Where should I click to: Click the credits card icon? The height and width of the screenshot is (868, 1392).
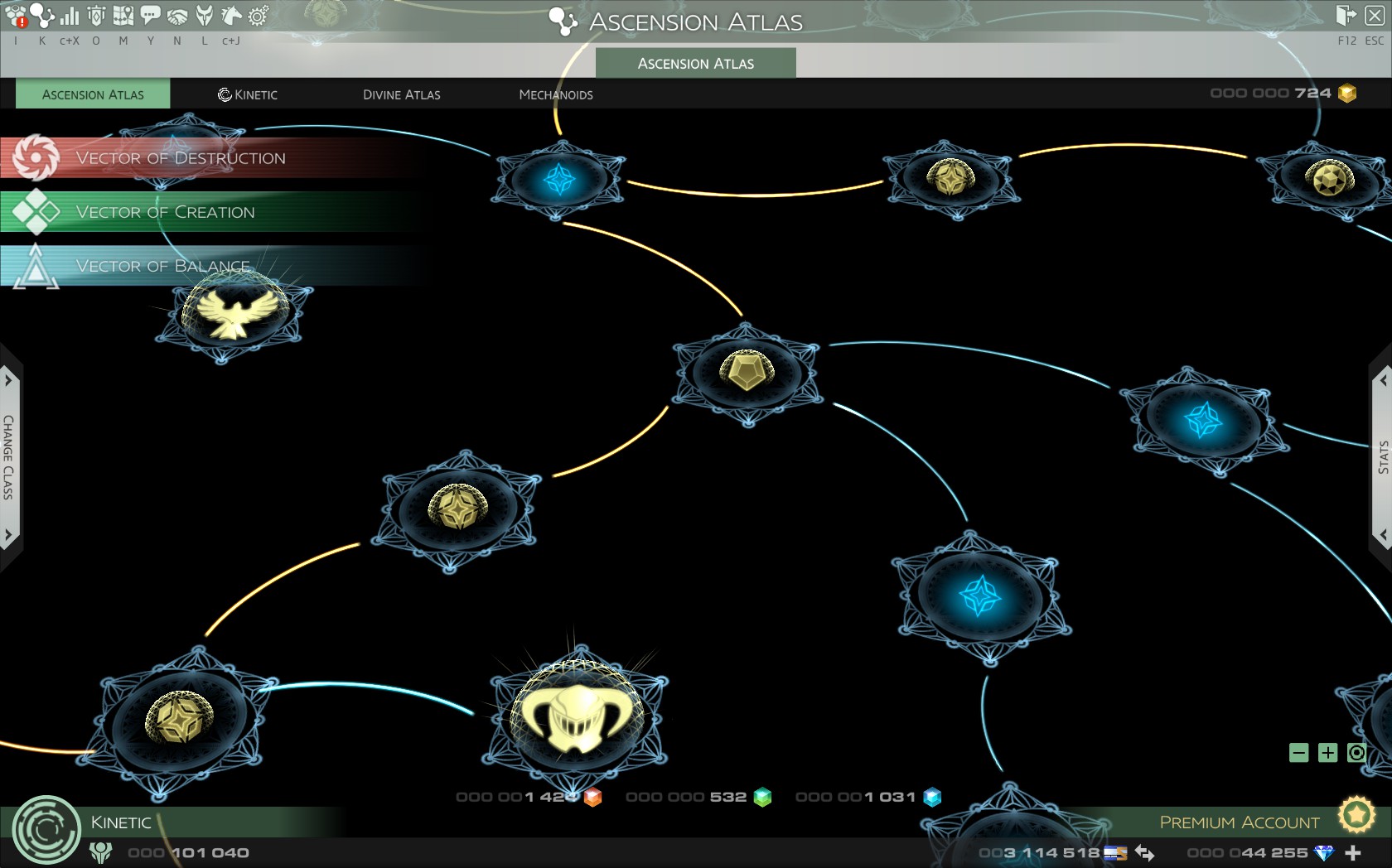pyautogui.click(x=1115, y=852)
